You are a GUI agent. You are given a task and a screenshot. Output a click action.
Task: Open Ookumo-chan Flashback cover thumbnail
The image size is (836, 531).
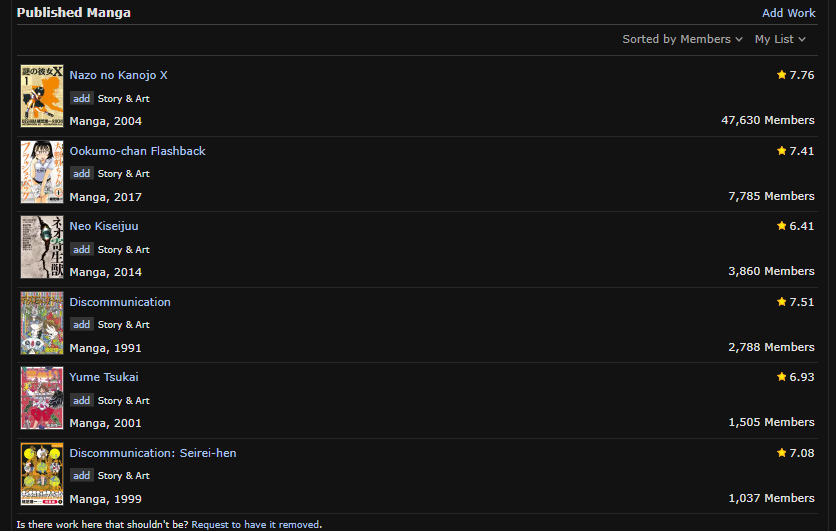point(42,172)
